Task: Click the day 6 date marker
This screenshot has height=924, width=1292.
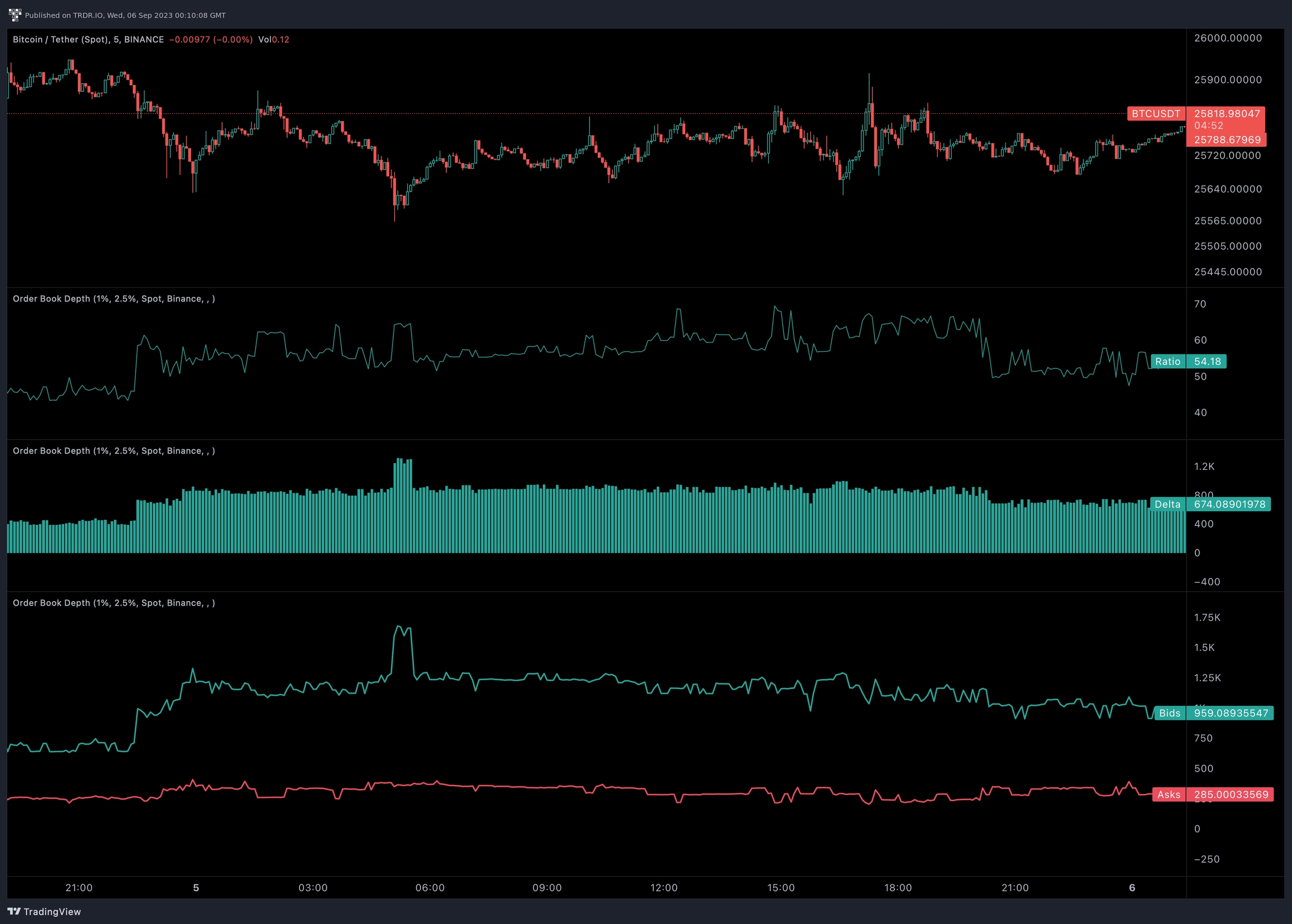Action: pos(1132,888)
